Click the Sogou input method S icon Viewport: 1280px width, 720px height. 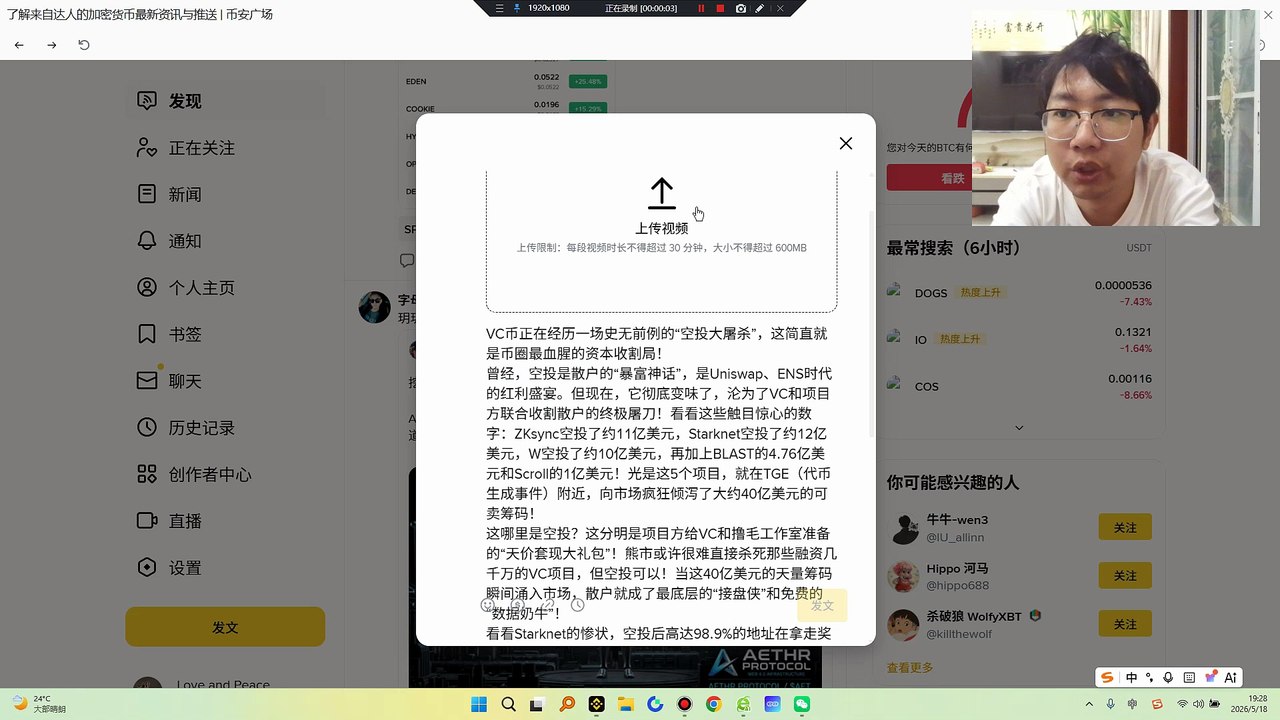1107,677
